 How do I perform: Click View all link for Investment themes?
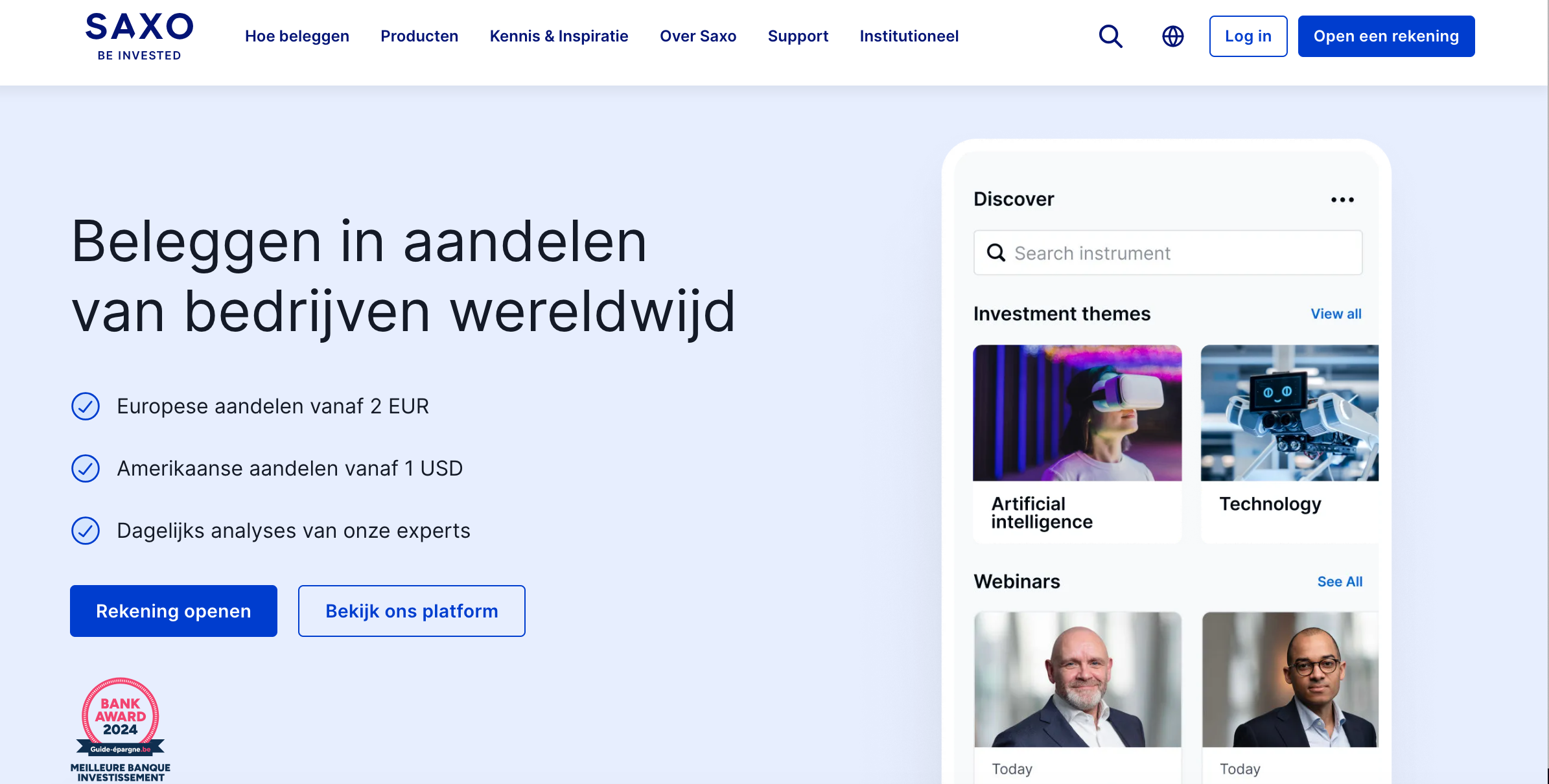pos(1336,314)
